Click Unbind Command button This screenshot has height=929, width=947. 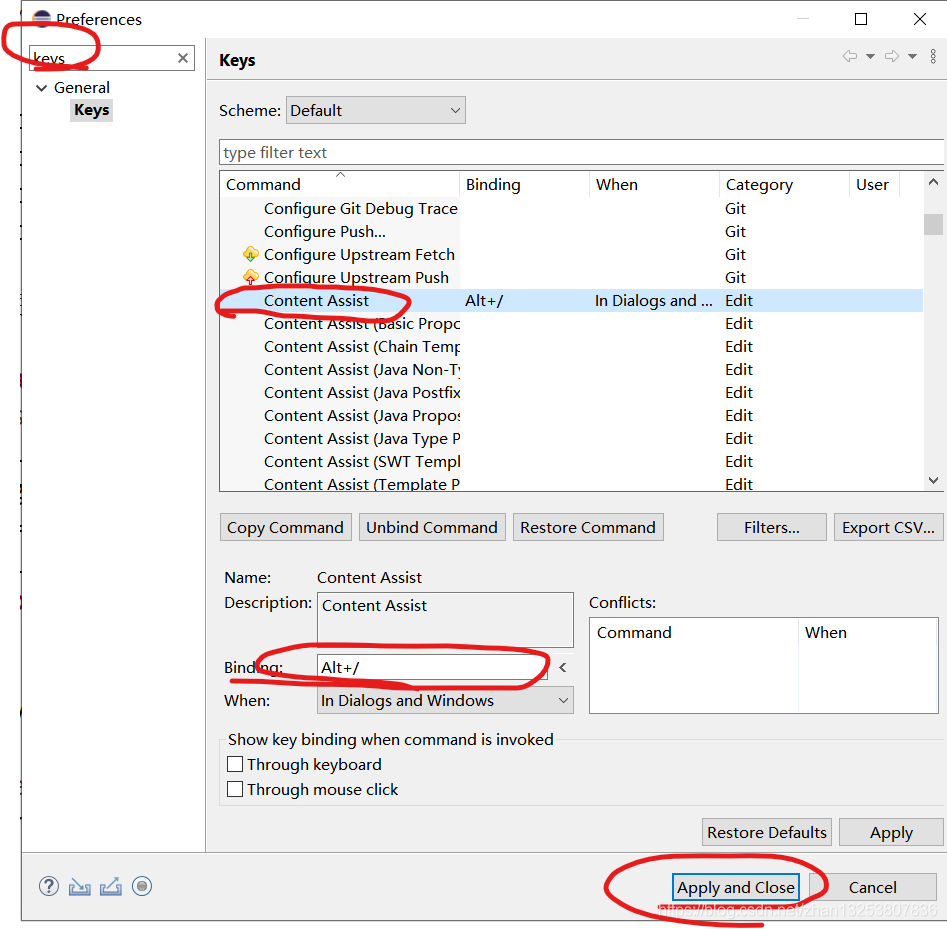[432, 527]
